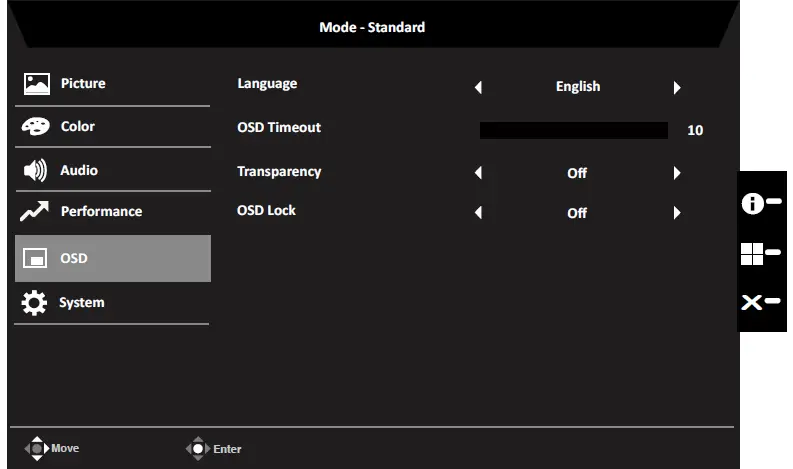The image size is (793, 469).
Task: Switch OSD Lock using left arrow
Action: pos(478,213)
